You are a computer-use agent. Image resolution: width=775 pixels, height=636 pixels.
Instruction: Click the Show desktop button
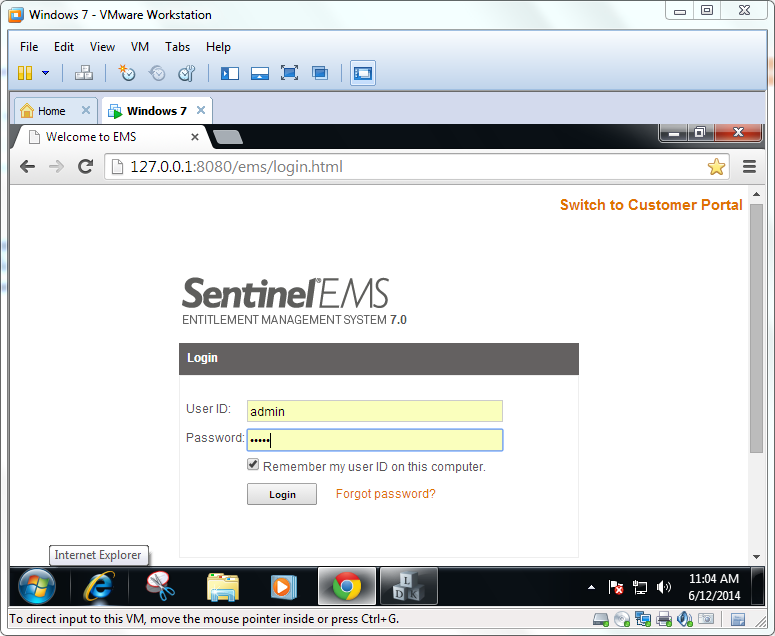click(x=757, y=586)
